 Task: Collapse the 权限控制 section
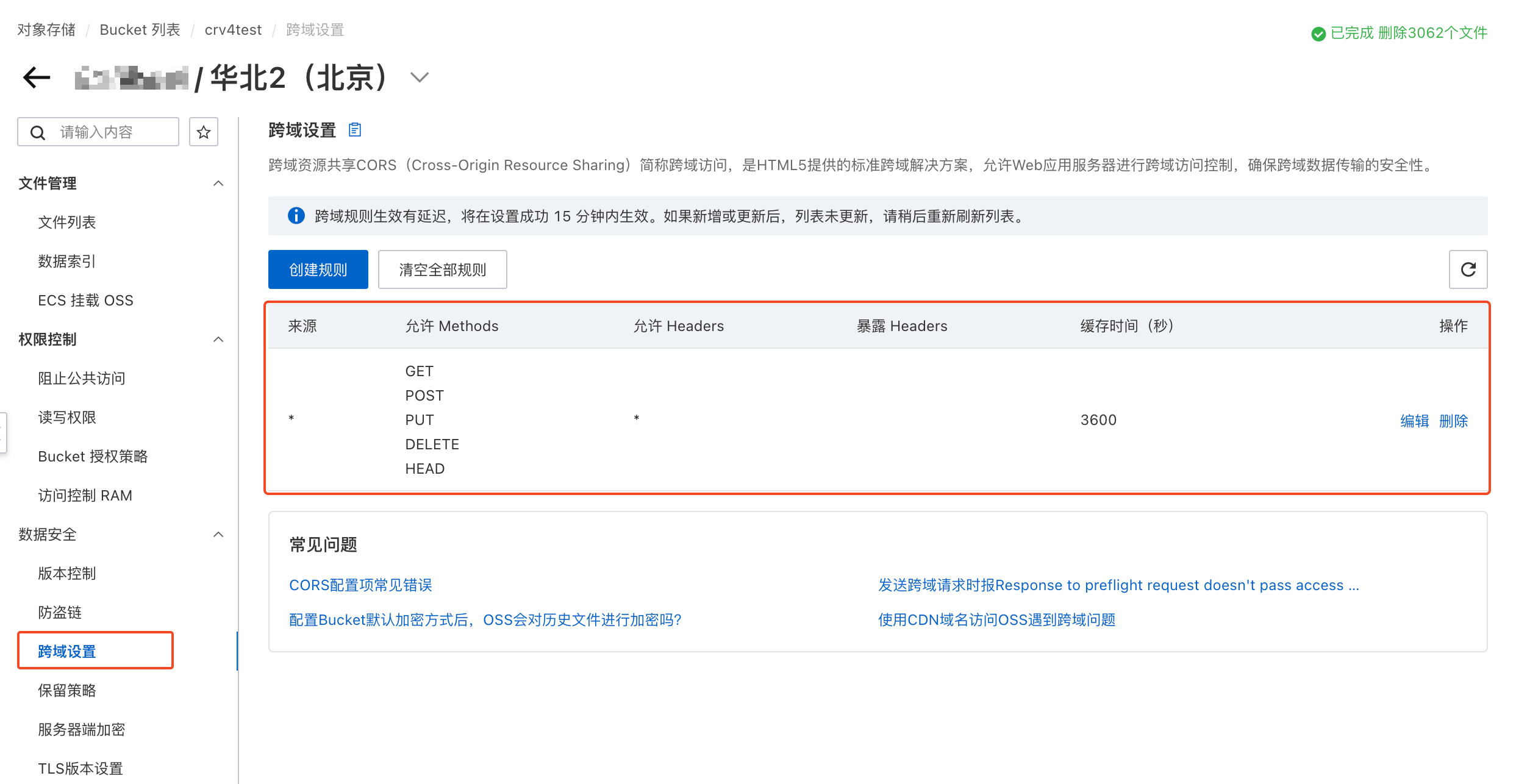pyautogui.click(x=218, y=340)
